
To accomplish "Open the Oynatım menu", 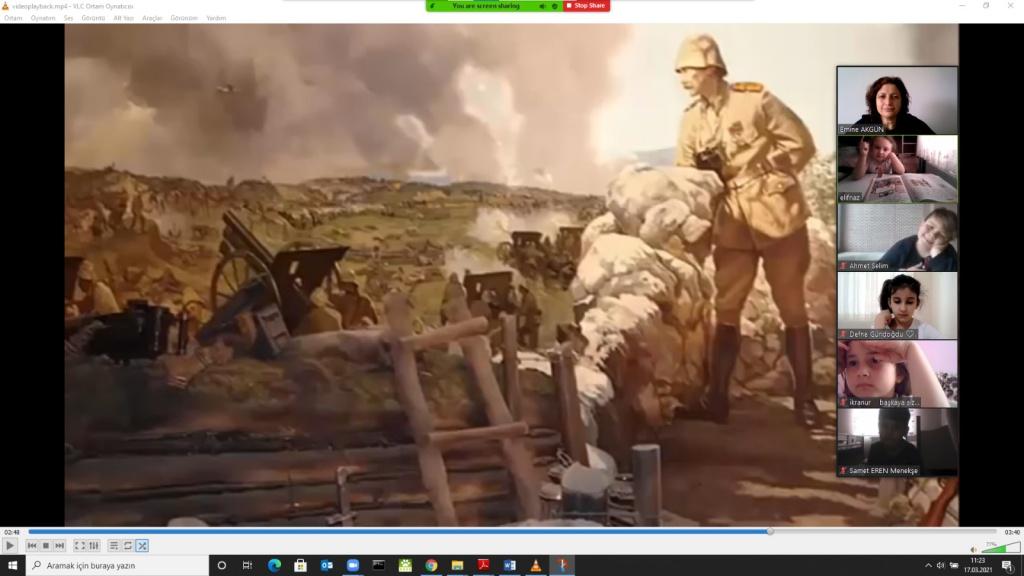I will (x=43, y=18).
